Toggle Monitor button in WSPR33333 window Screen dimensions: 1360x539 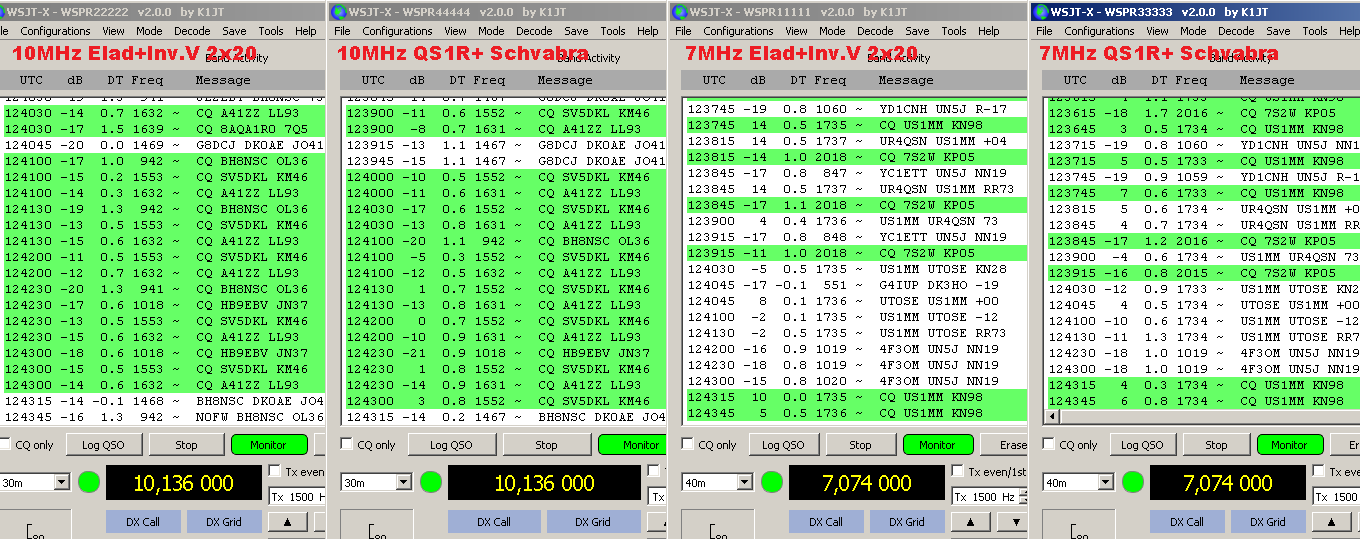(1289, 445)
